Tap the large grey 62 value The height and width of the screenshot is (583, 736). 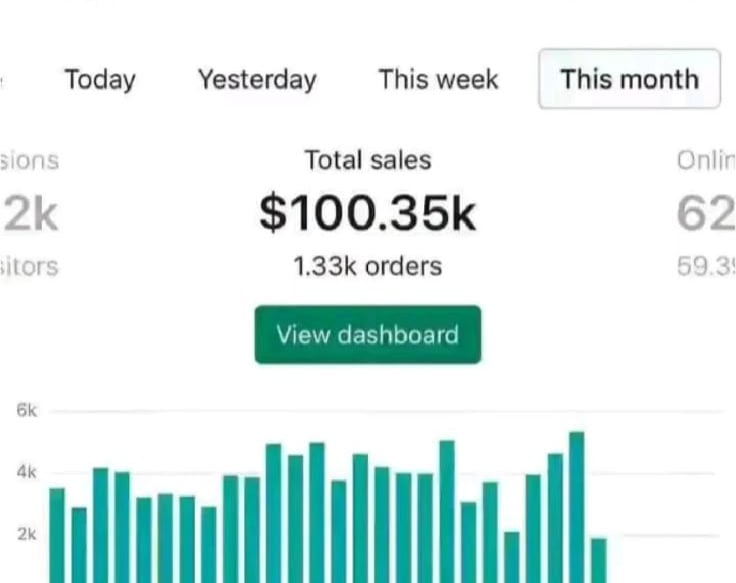point(706,214)
